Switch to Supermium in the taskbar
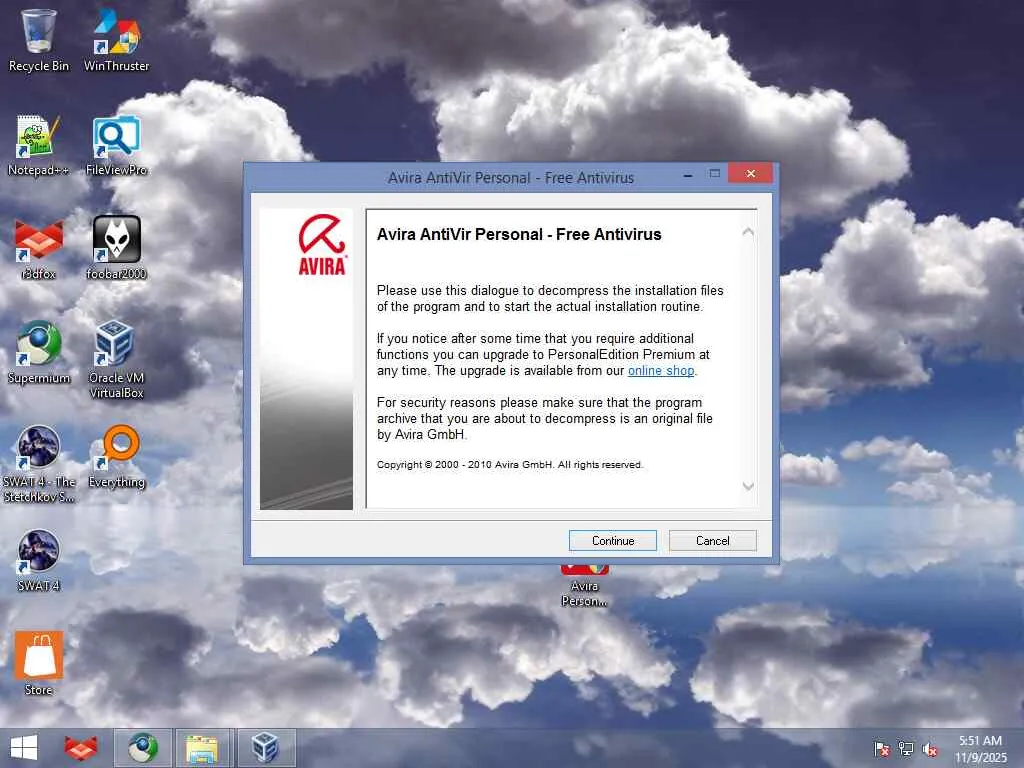The width and height of the screenshot is (1024, 768). pyautogui.click(x=142, y=748)
